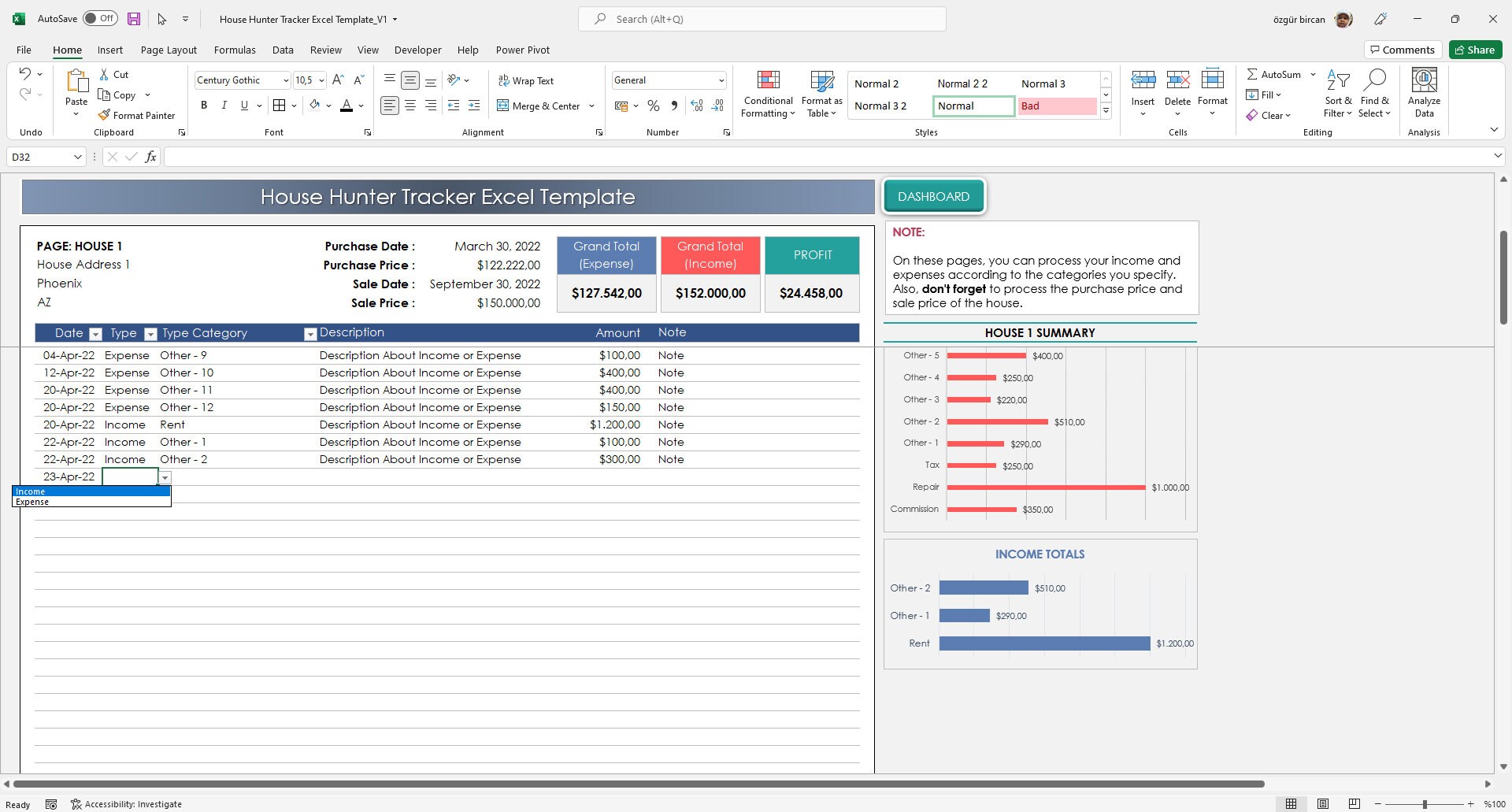1512x812 pixels.
Task: Open the Date column filter dropdown
Action: [x=95, y=334]
